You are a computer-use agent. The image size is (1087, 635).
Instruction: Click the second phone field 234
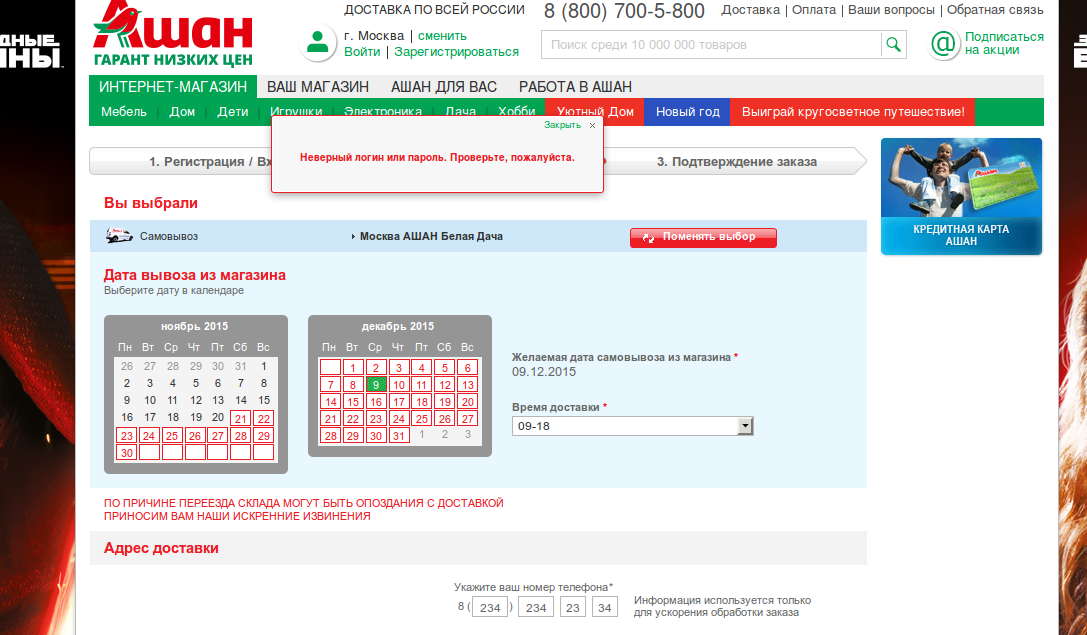(x=536, y=607)
